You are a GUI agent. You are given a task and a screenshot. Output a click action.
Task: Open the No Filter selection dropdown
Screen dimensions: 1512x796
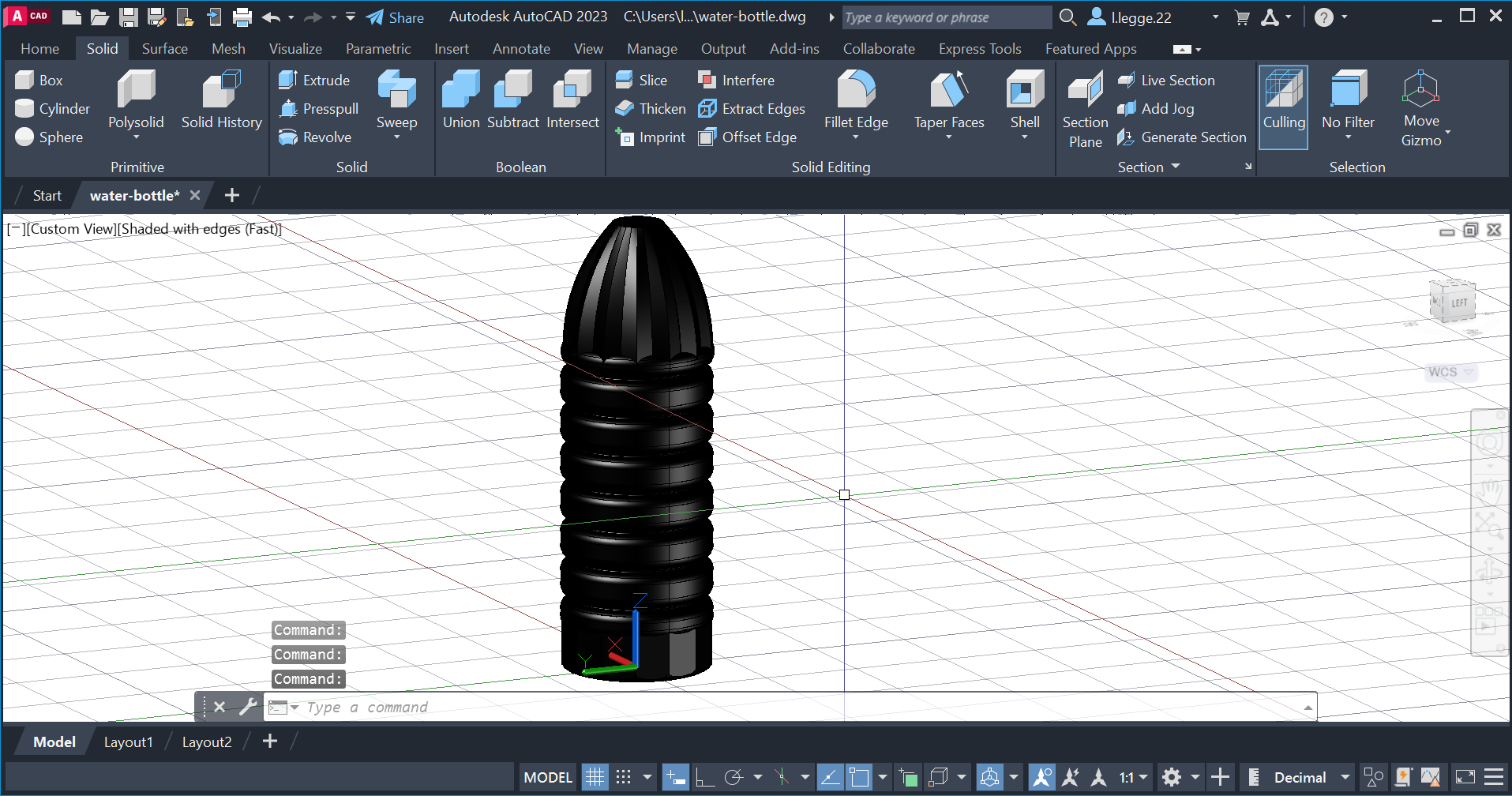pyautogui.click(x=1348, y=137)
